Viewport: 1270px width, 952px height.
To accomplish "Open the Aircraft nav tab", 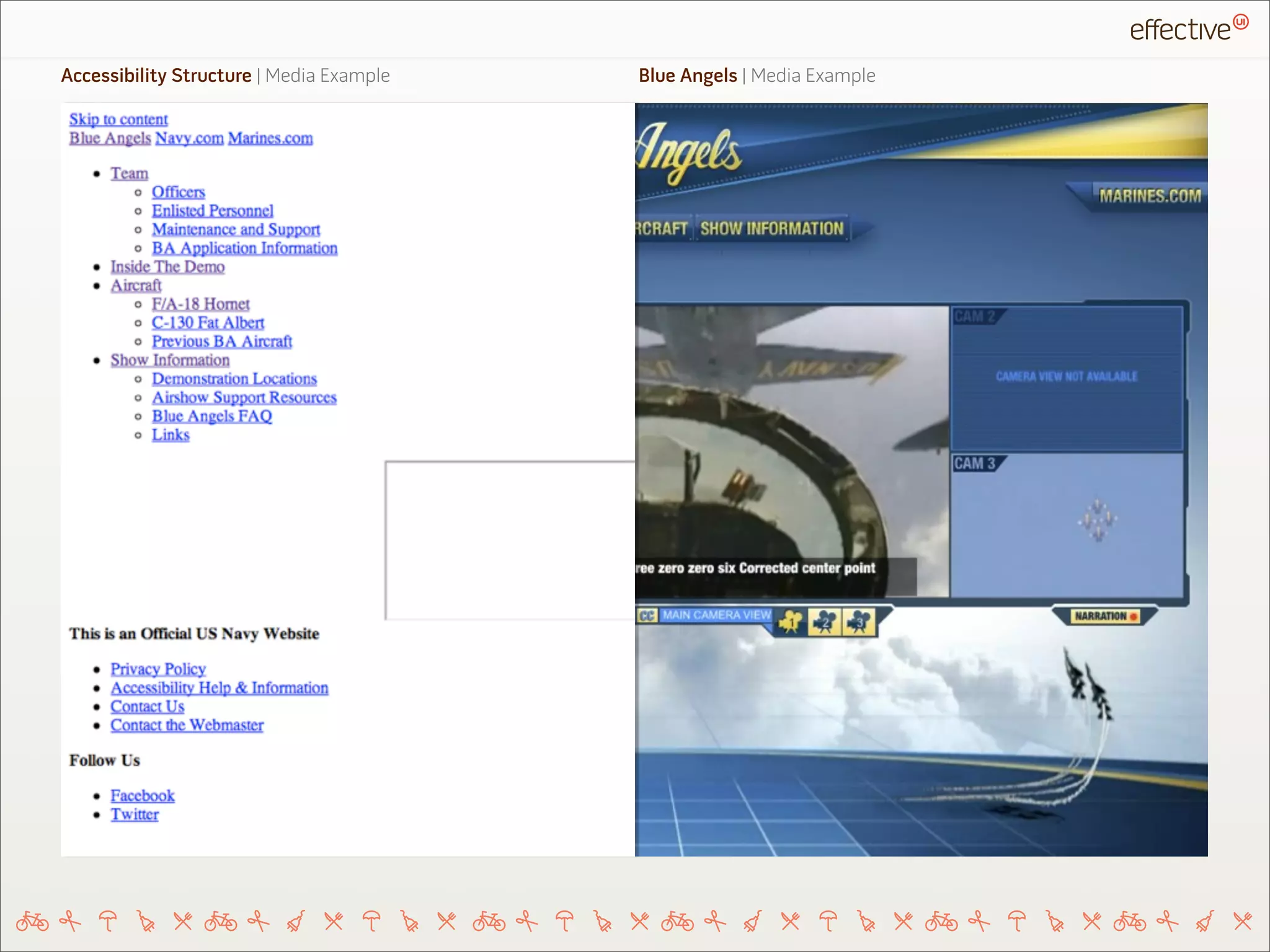I will tap(662, 229).
